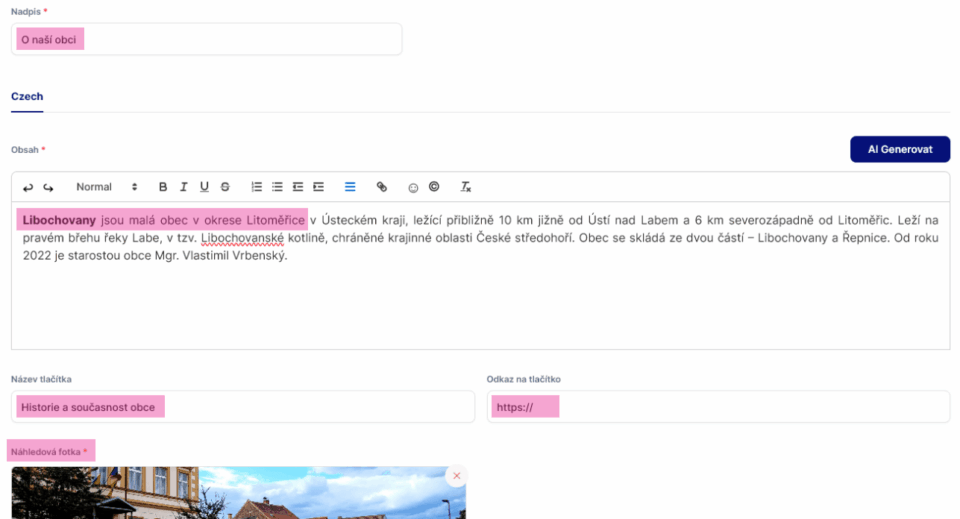Insert a numbered list
960x519 pixels.
click(x=257, y=187)
